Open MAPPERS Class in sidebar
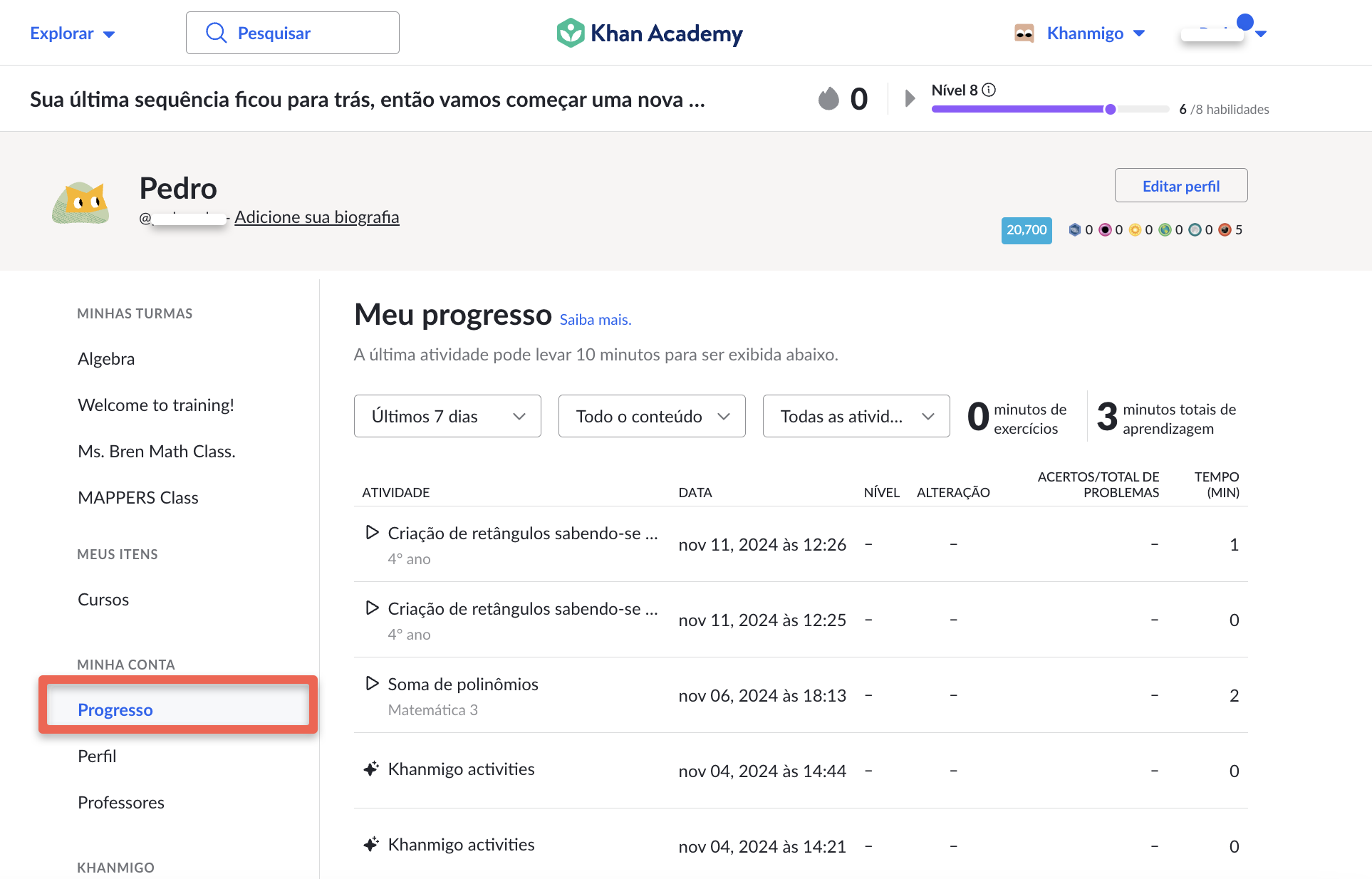 [x=138, y=497]
